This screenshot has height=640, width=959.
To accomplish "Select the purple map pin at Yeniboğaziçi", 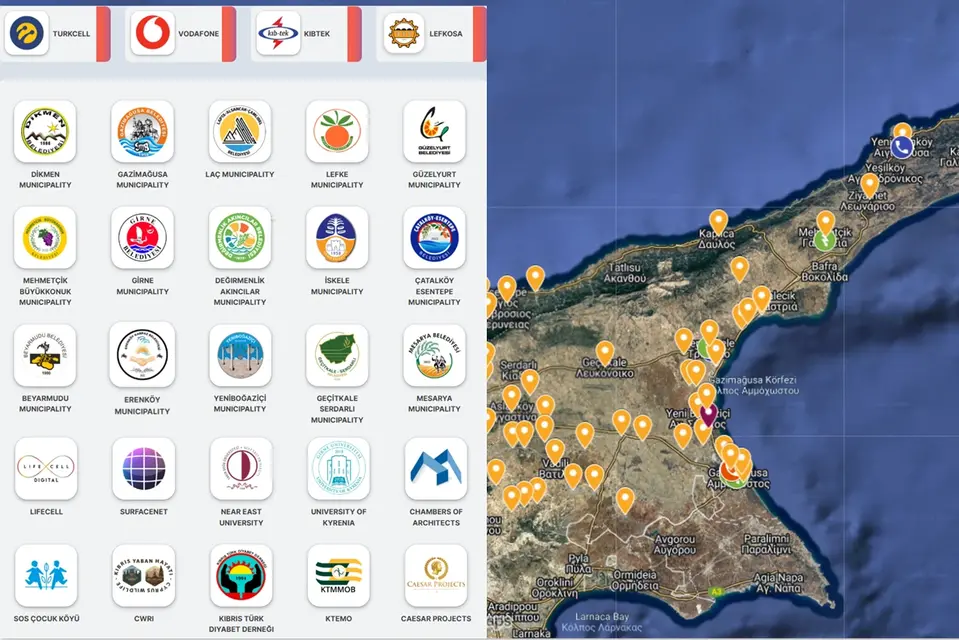I will 708,414.
